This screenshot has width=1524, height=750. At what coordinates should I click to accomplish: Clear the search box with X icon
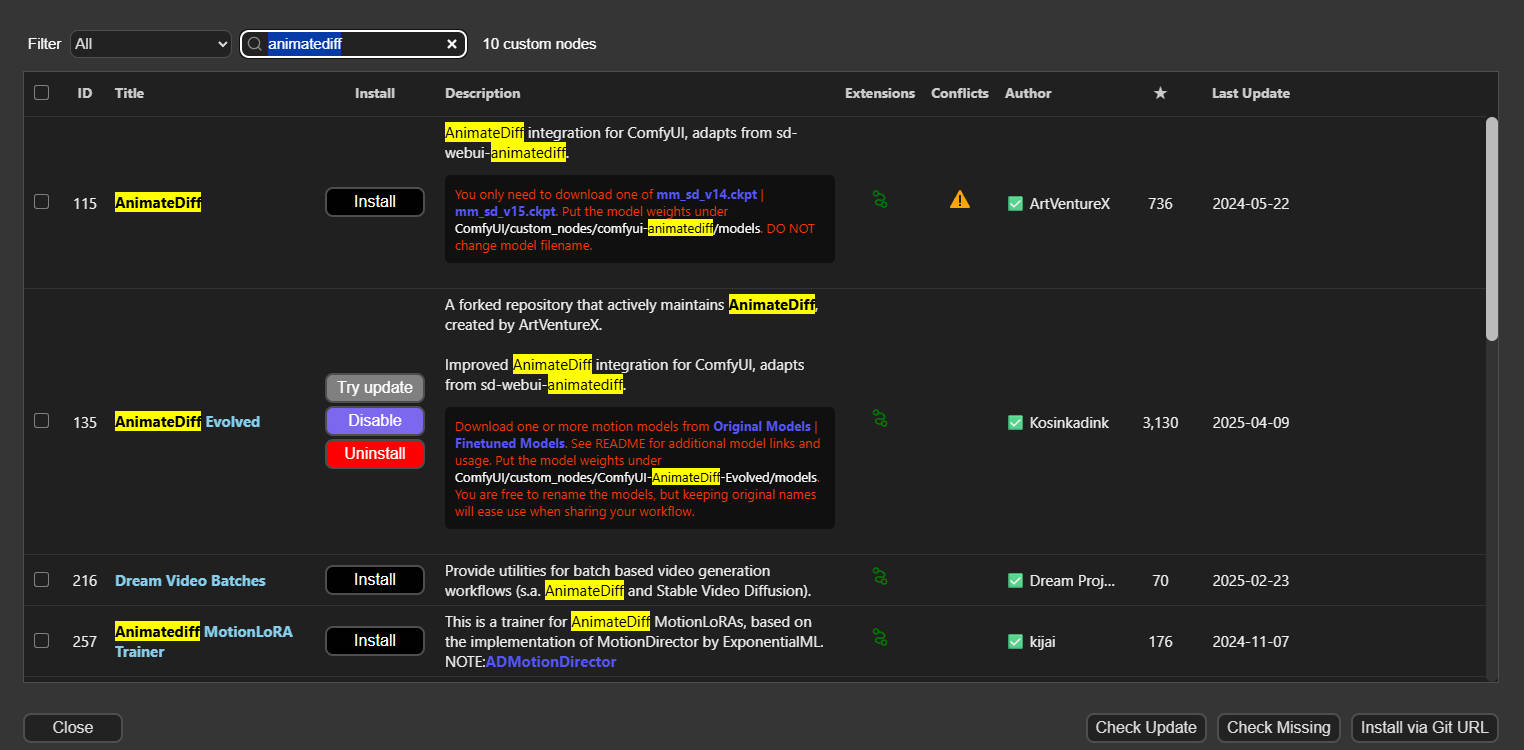pos(452,44)
